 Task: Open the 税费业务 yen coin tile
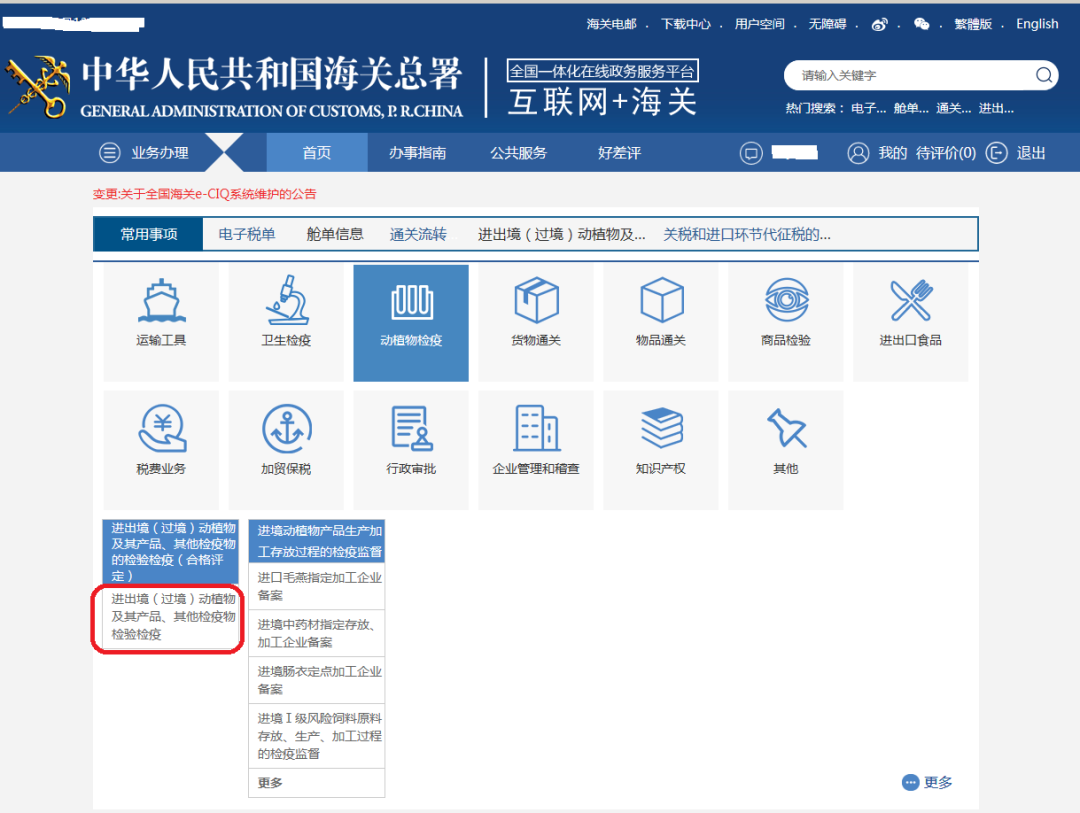[x=161, y=450]
